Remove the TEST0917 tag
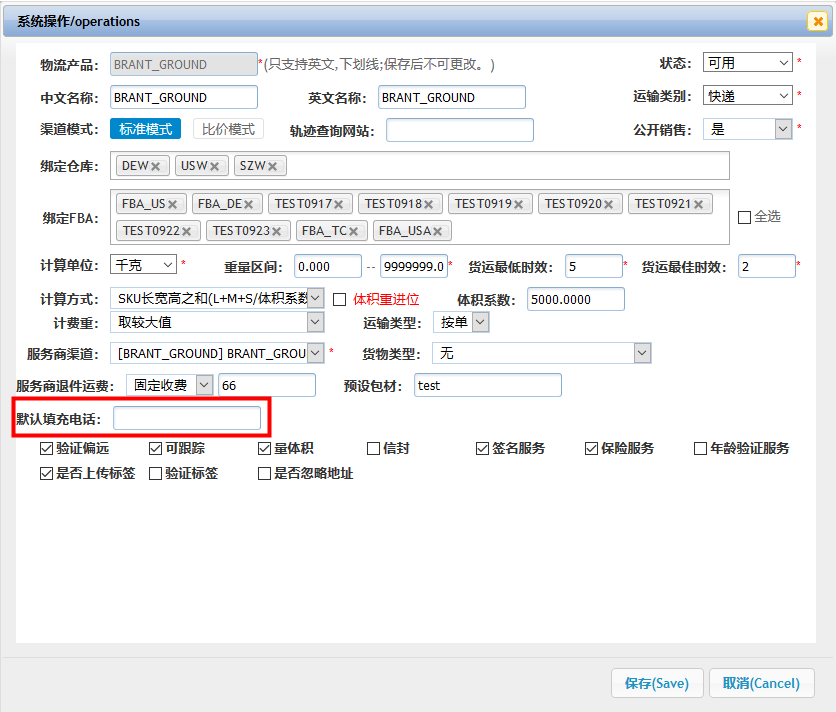The image size is (836, 712). pyautogui.click(x=338, y=204)
